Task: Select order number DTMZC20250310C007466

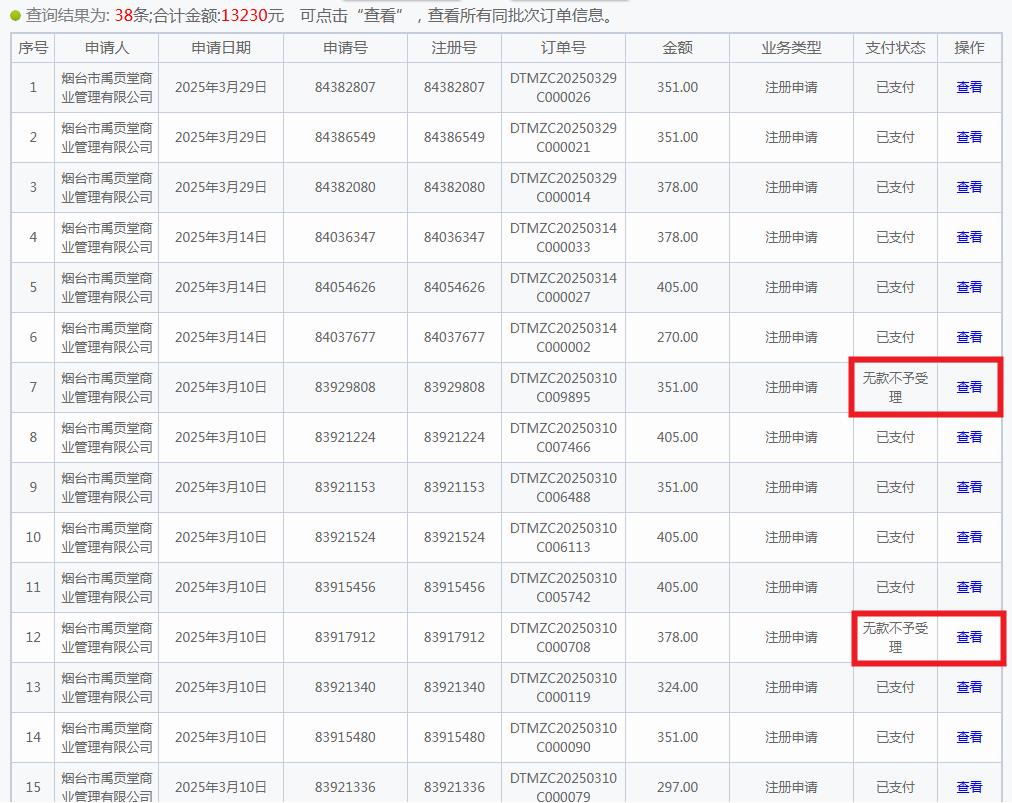Action: pos(563,438)
